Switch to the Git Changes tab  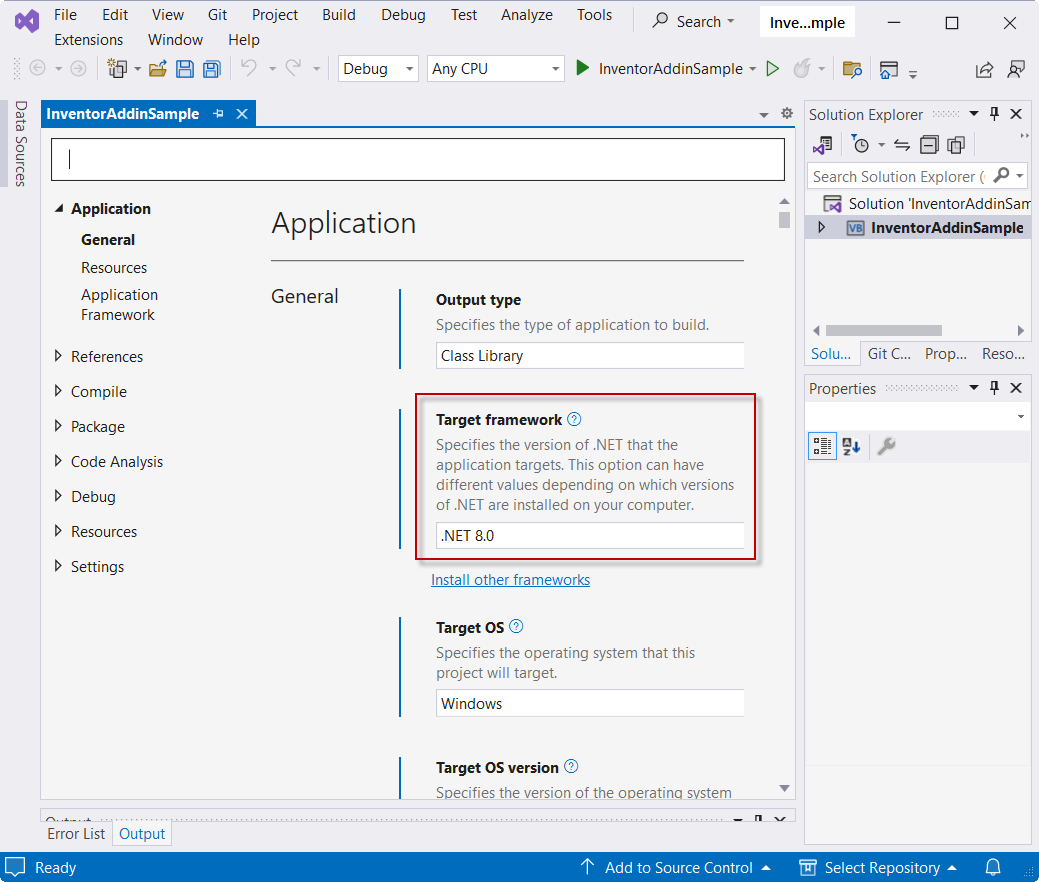[889, 354]
